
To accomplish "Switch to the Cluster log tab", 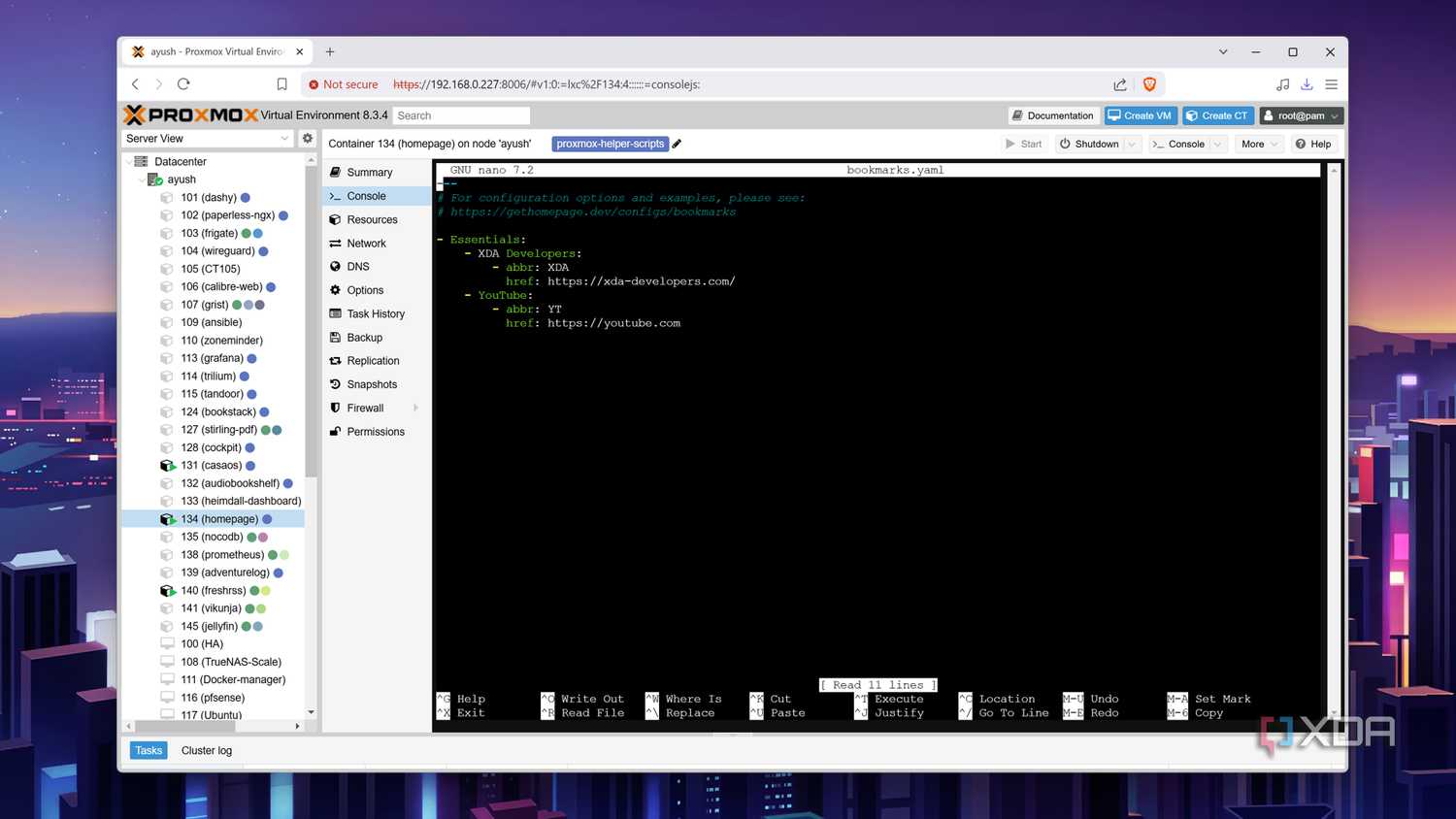I will point(207,750).
